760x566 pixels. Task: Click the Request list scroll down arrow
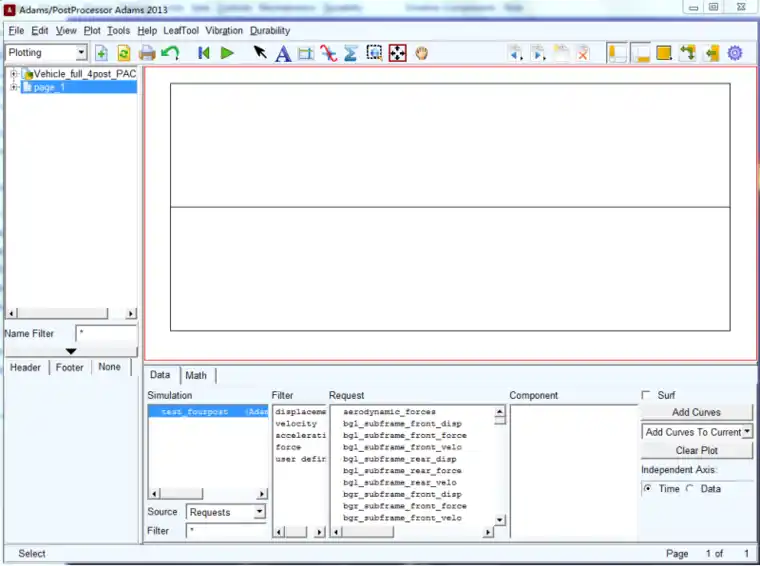tap(500, 520)
